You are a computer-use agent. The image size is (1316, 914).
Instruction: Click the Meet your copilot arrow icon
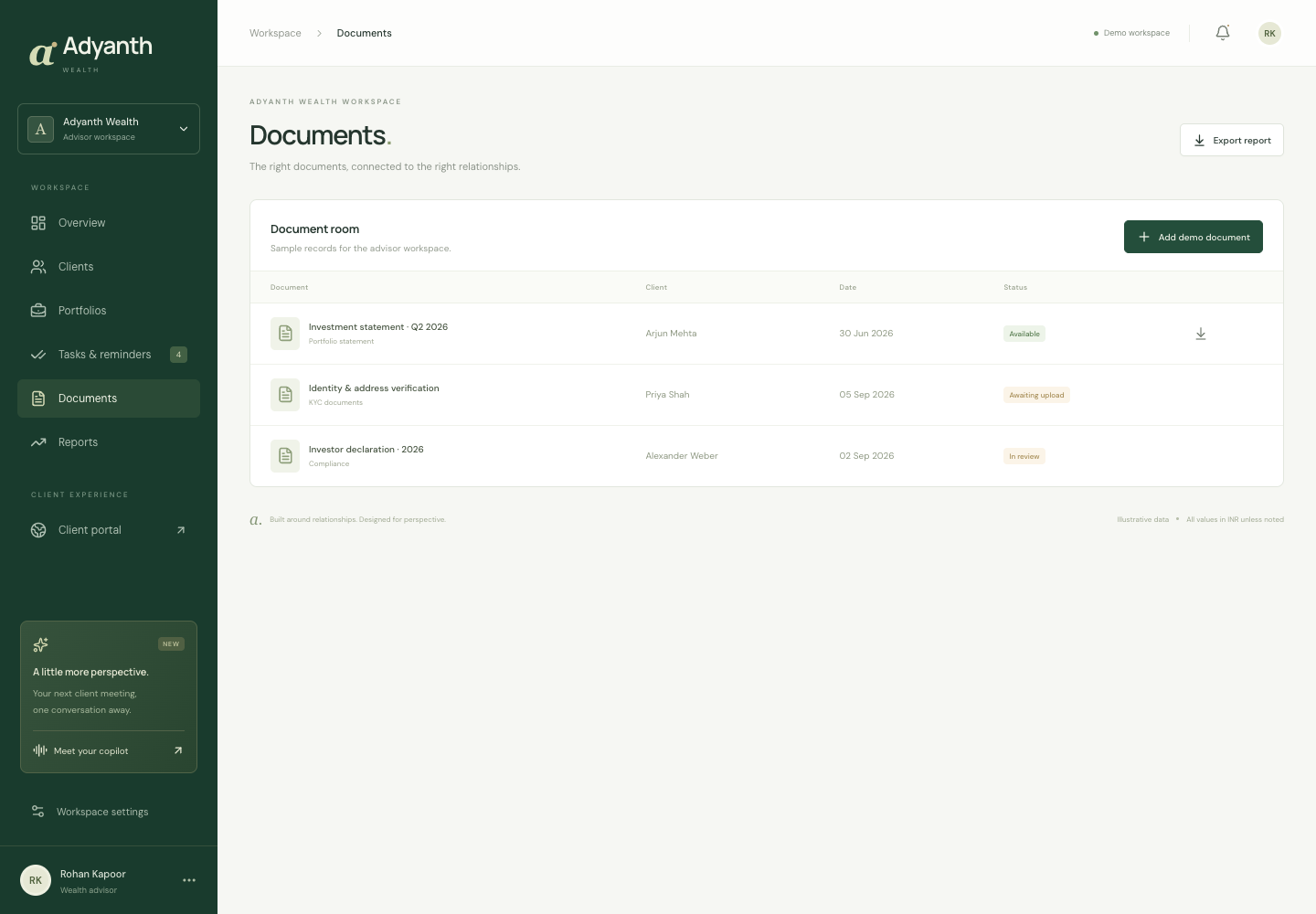click(178, 750)
